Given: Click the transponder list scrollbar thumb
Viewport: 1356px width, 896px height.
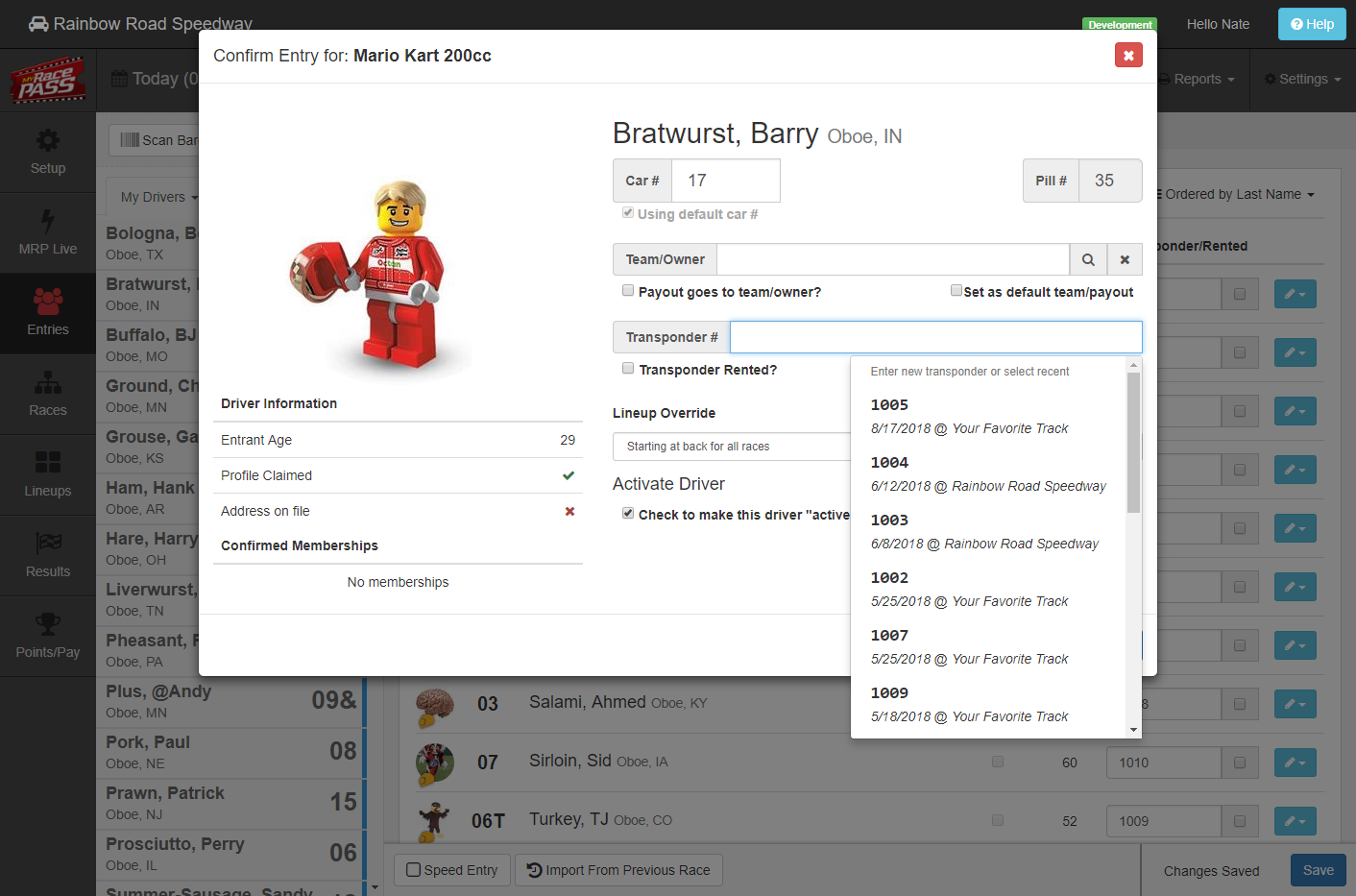Looking at the screenshot, I should [x=1133, y=443].
